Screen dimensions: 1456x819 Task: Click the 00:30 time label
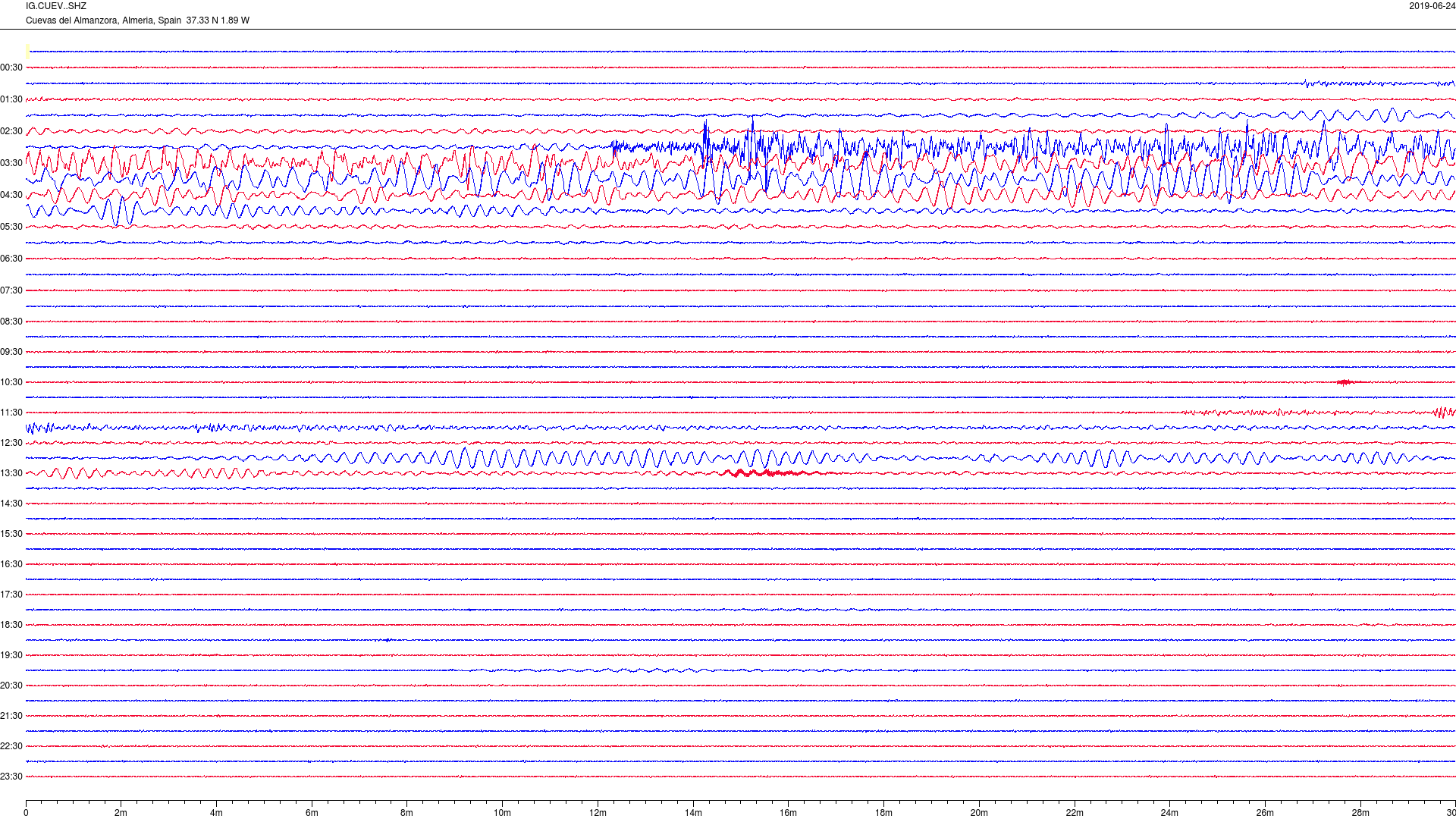(11, 67)
